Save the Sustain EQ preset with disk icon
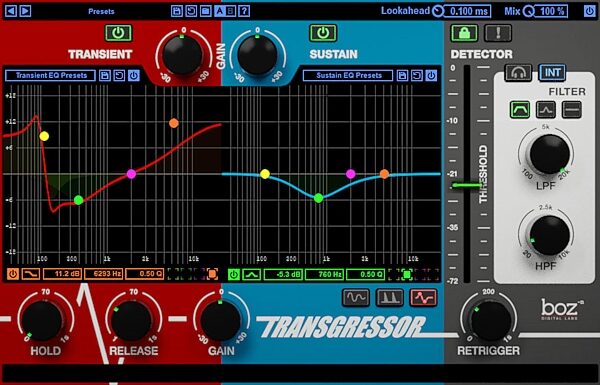The image size is (600, 385). pos(402,75)
